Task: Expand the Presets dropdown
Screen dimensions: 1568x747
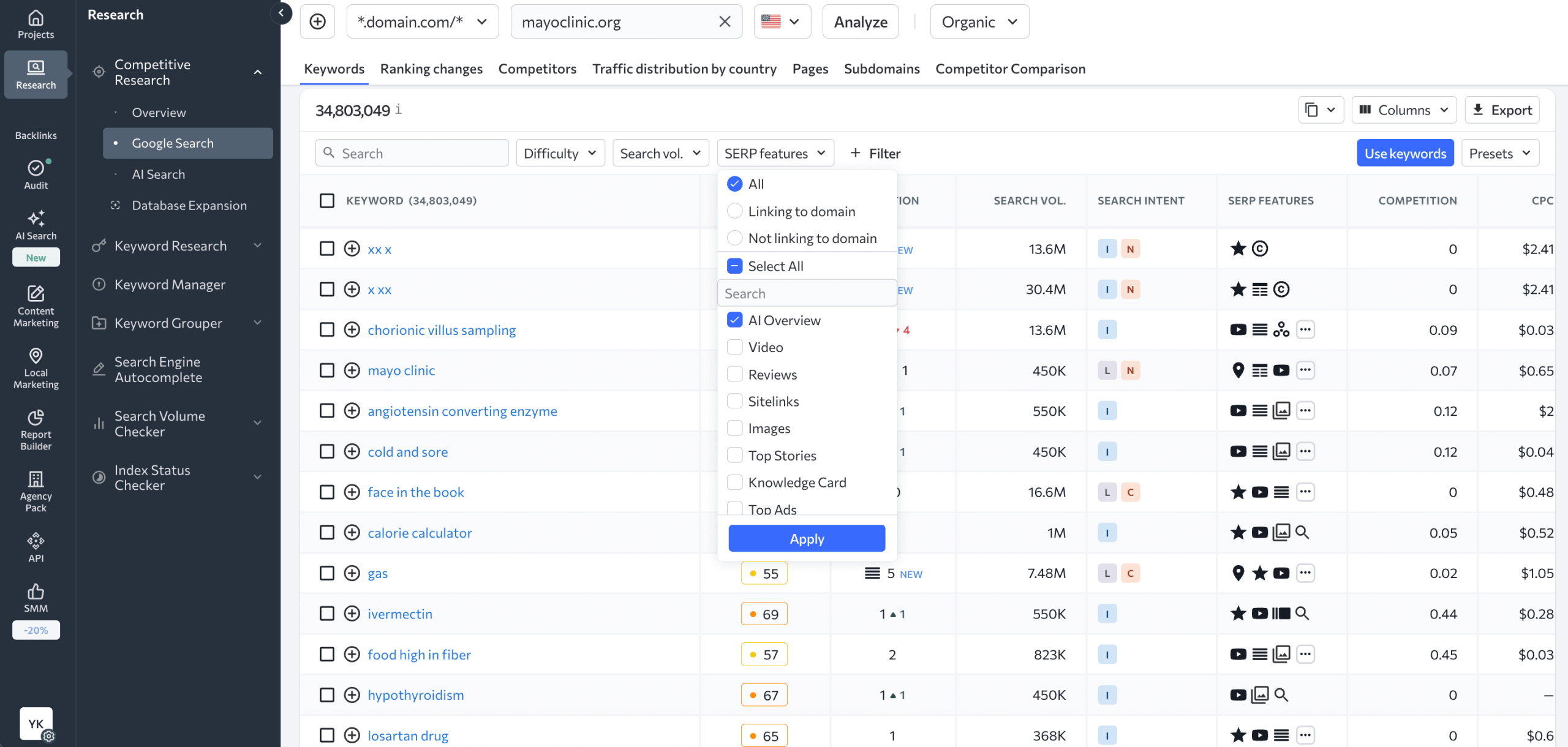Action: point(1499,152)
